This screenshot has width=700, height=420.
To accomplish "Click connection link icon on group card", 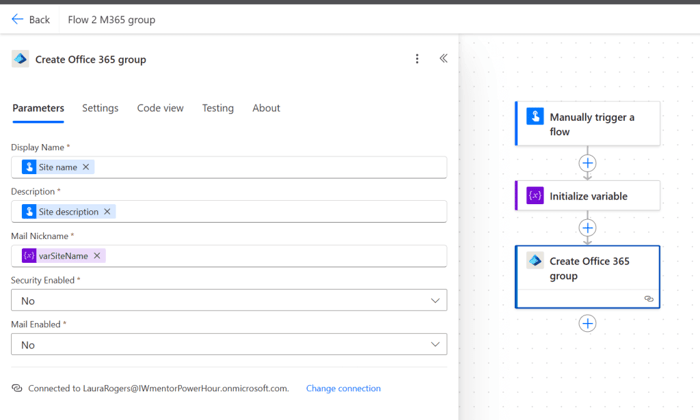I will (x=649, y=299).
